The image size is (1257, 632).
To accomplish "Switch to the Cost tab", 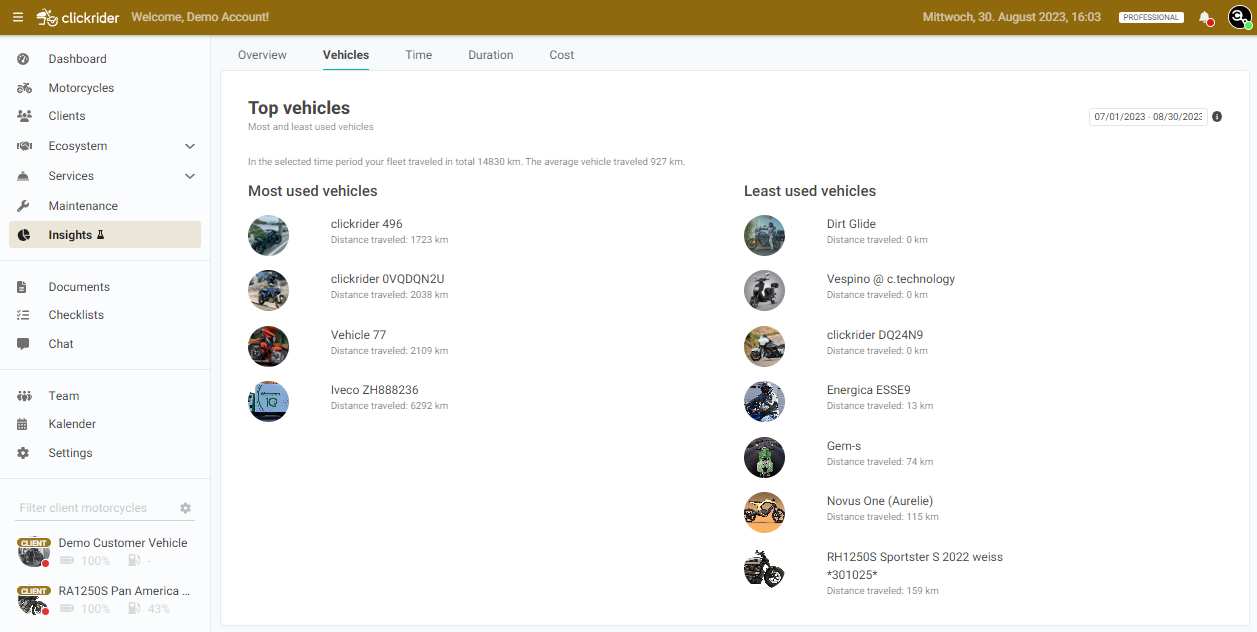I will coord(562,55).
